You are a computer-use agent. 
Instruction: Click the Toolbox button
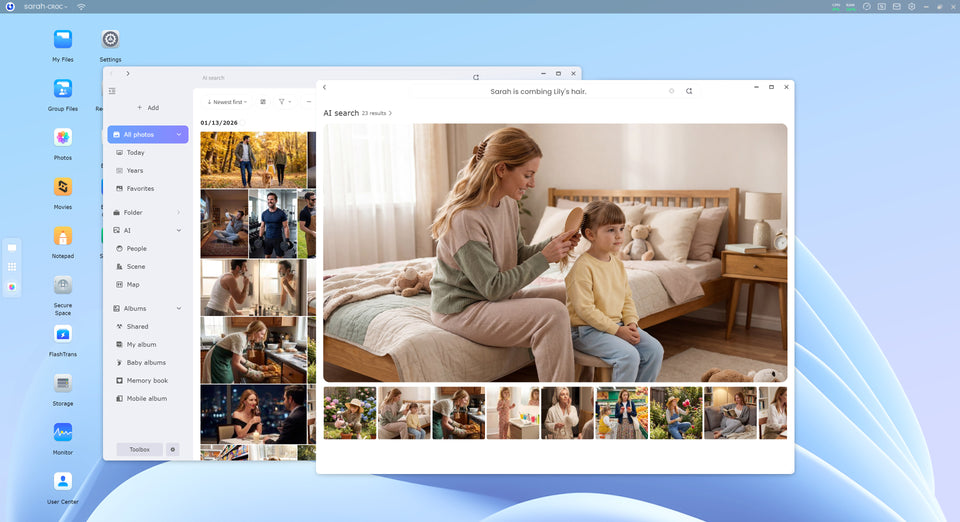pyautogui.click(x=140, y=450)
